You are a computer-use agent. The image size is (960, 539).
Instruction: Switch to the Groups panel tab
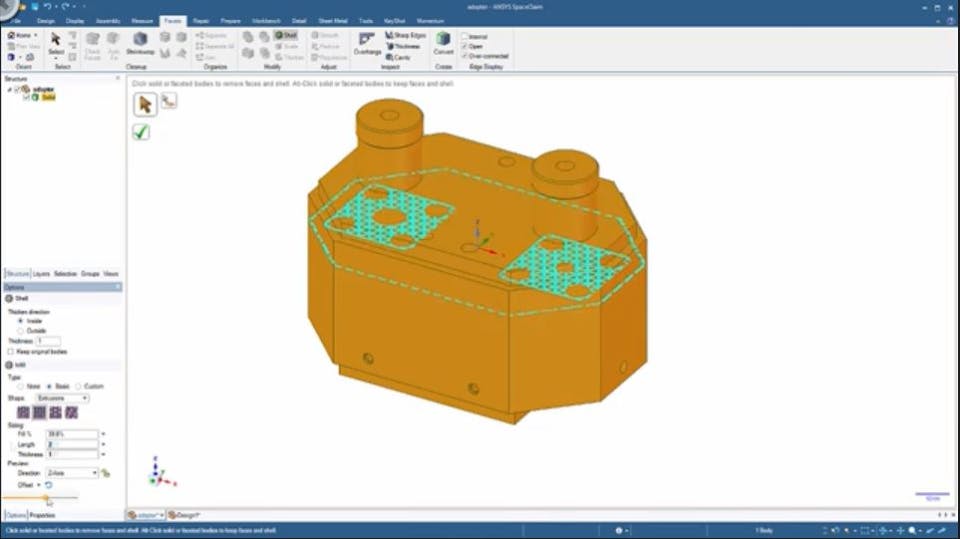click(x=90, y=274)
